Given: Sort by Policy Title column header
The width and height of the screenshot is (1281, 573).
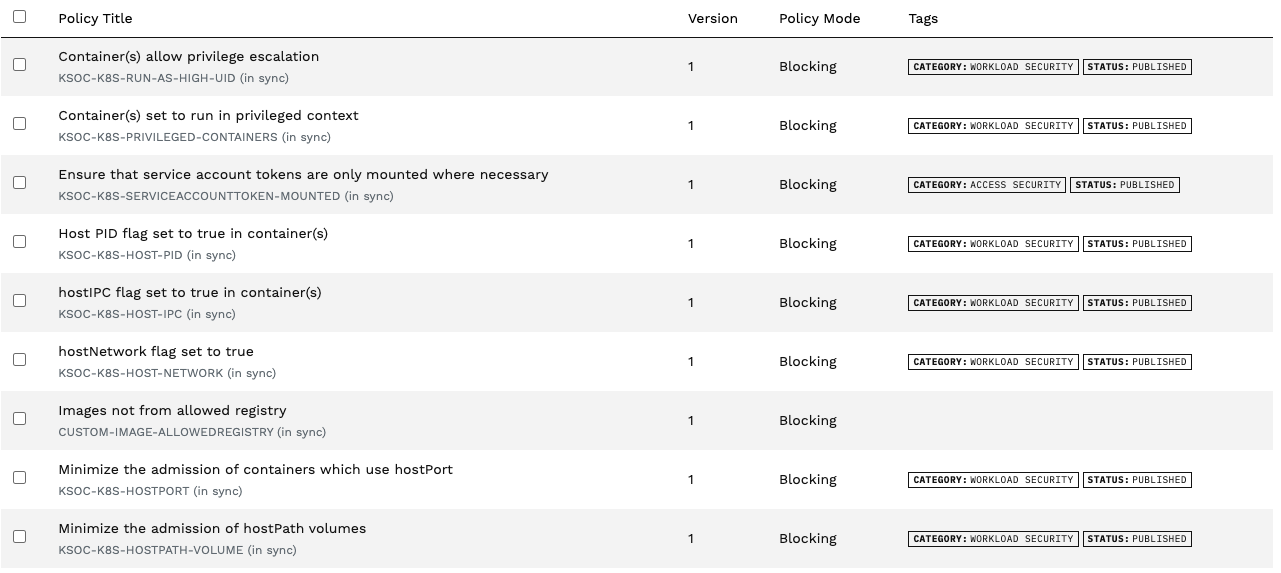Looking at the screenshot, I should click(x=95, y=18).
